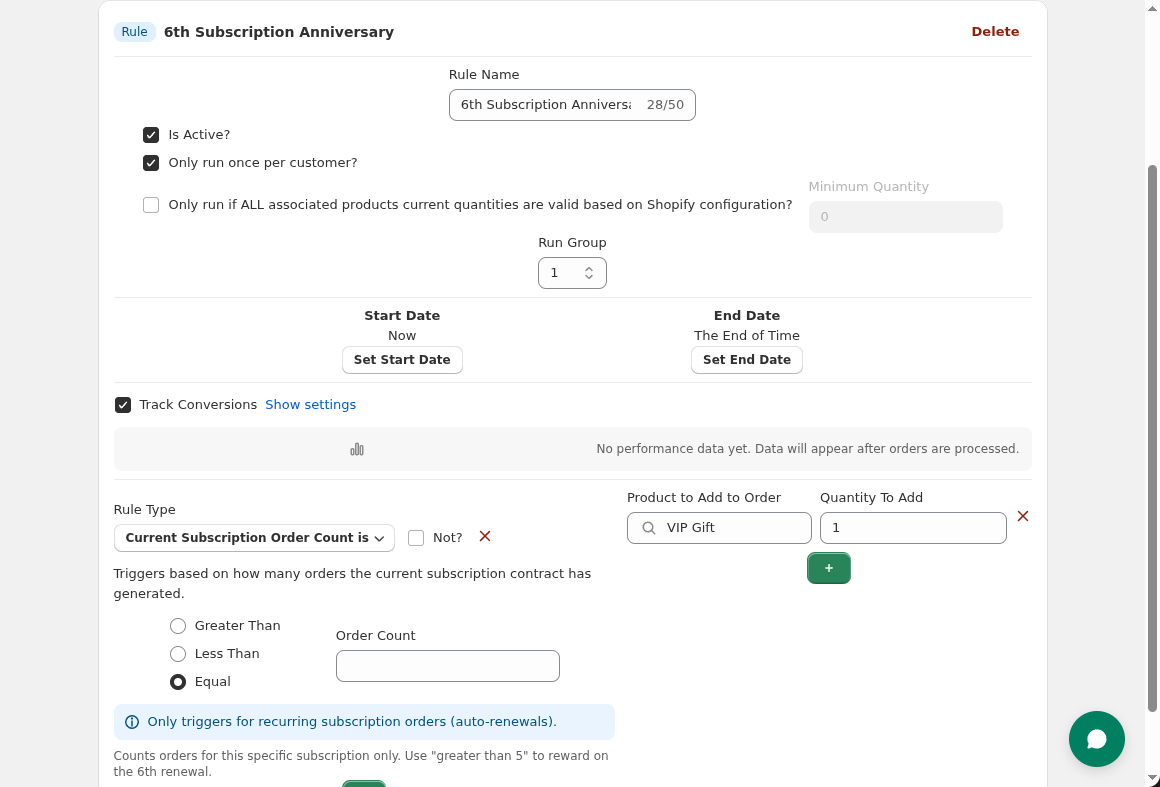Screen dimensions: 1160x787
Task: Open the chat bubble in bottom corner
Action: click(x=1097, y=739)
